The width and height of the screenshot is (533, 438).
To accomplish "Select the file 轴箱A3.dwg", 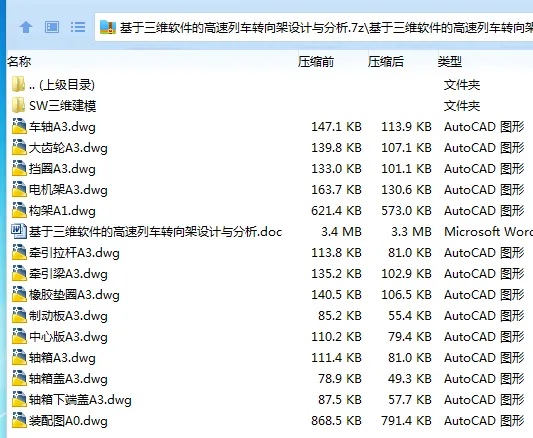I will [x=62, y=358].
